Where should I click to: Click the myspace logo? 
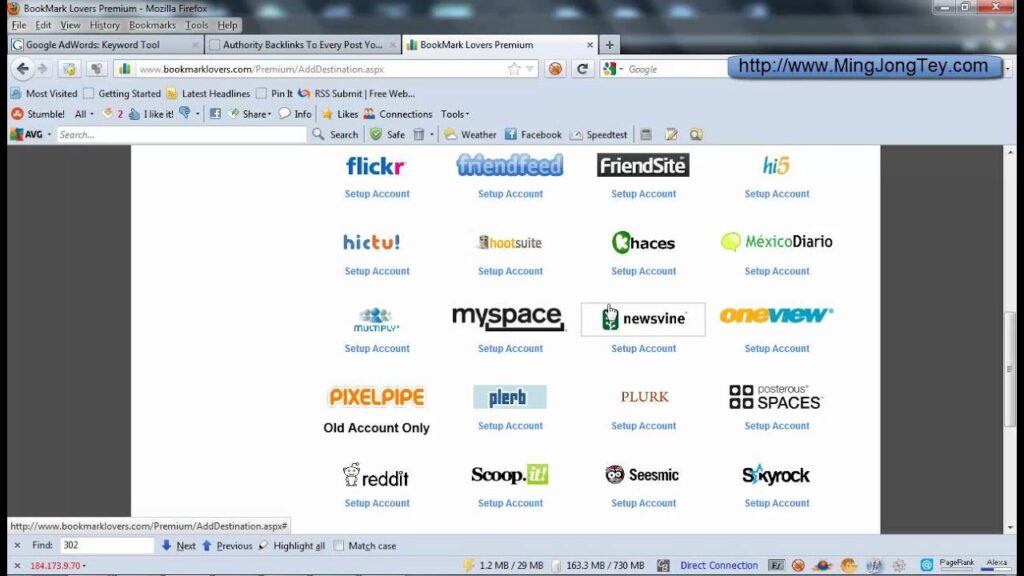tap(509, 318)
